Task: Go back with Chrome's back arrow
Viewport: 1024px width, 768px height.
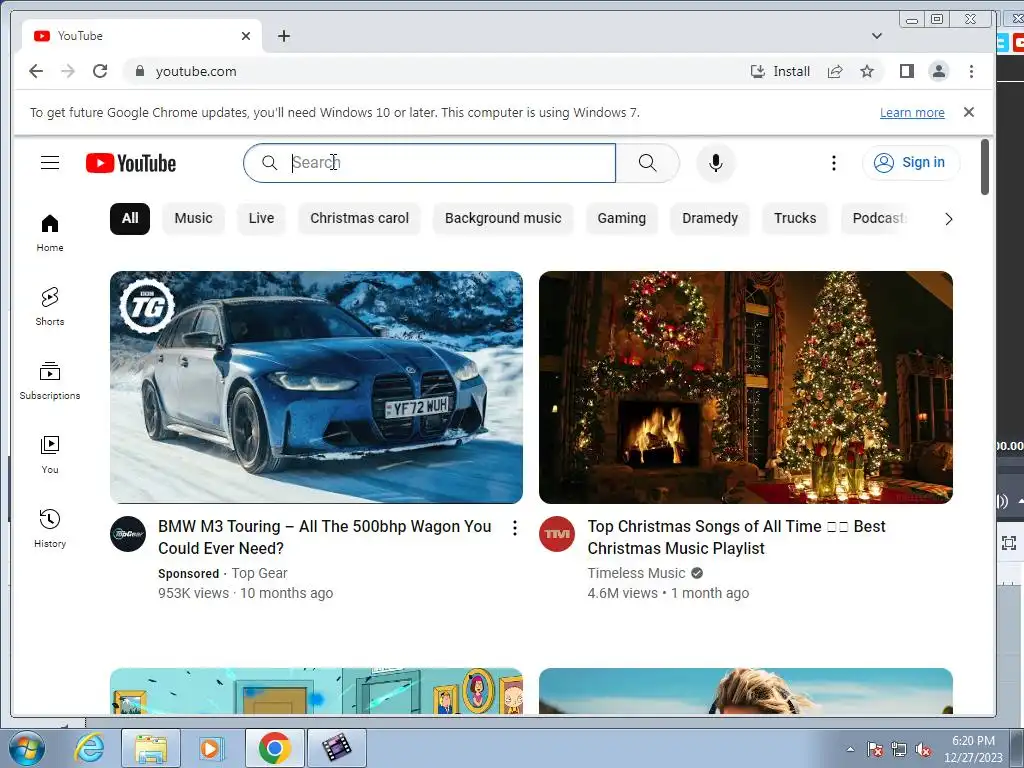Action: pos(36,71)
